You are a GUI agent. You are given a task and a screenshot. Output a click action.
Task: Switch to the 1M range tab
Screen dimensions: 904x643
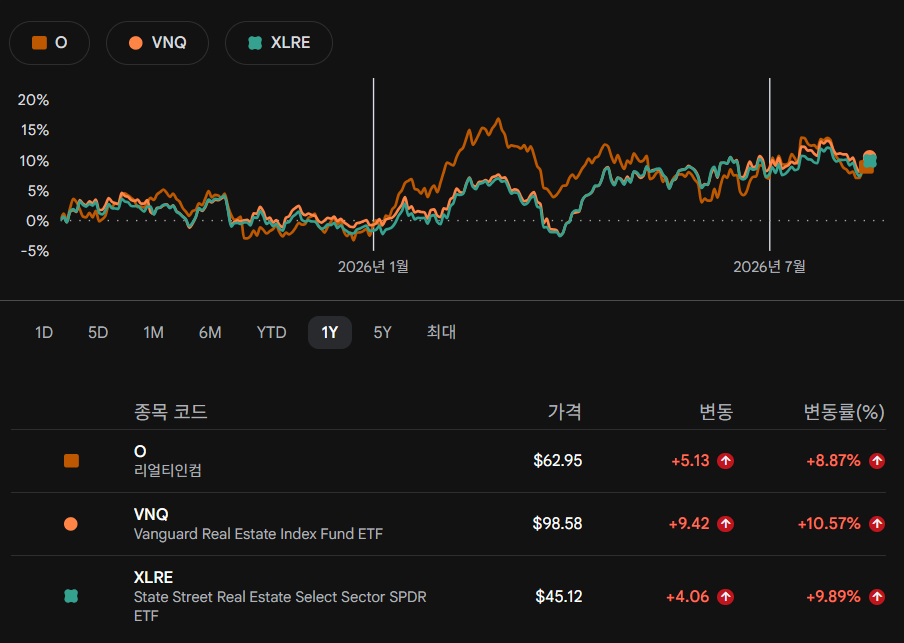click(x=153, y=332)
